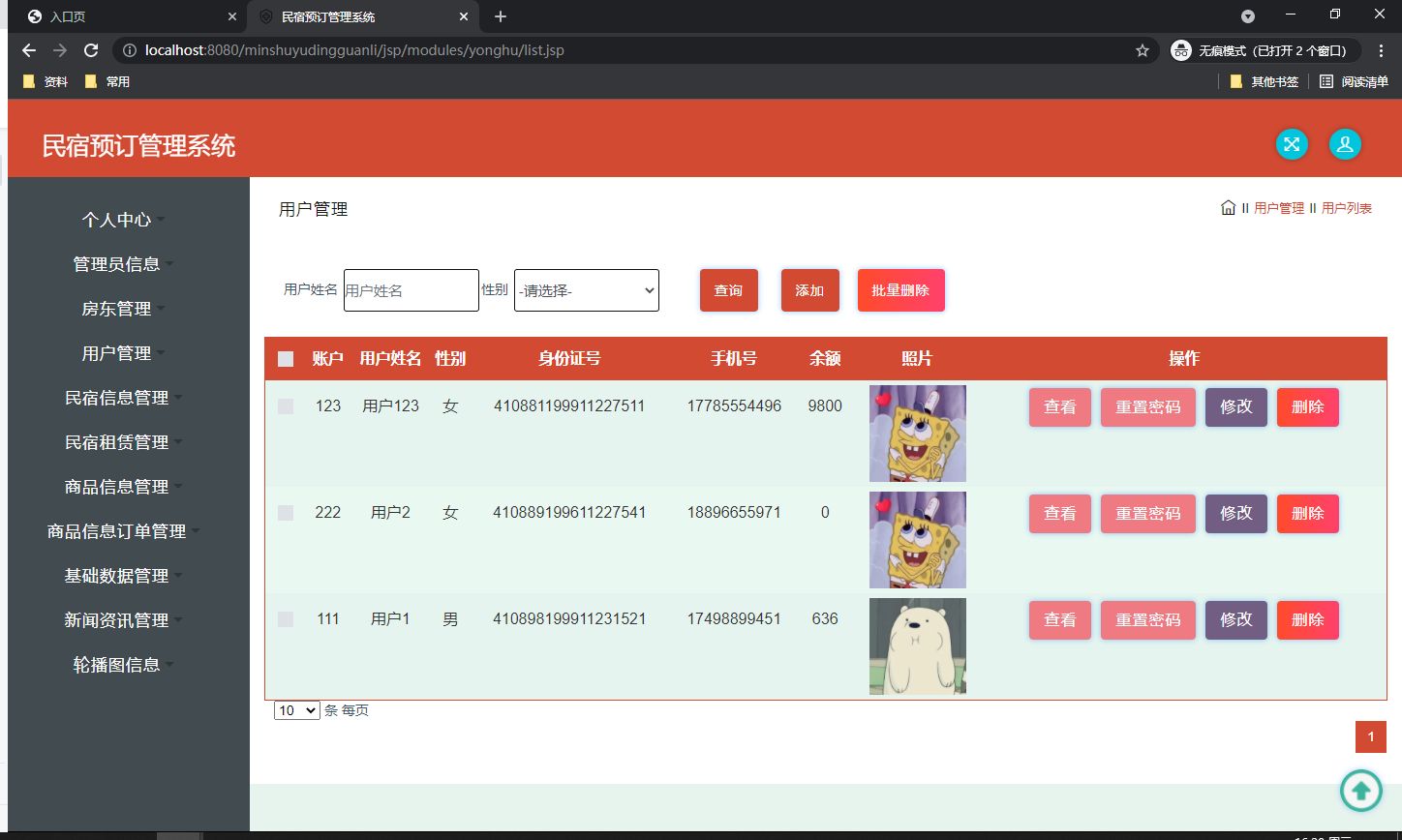Click the back-to-top arrow icon
Viewport: 1402px width, 840px height.
pos(1361,791)
